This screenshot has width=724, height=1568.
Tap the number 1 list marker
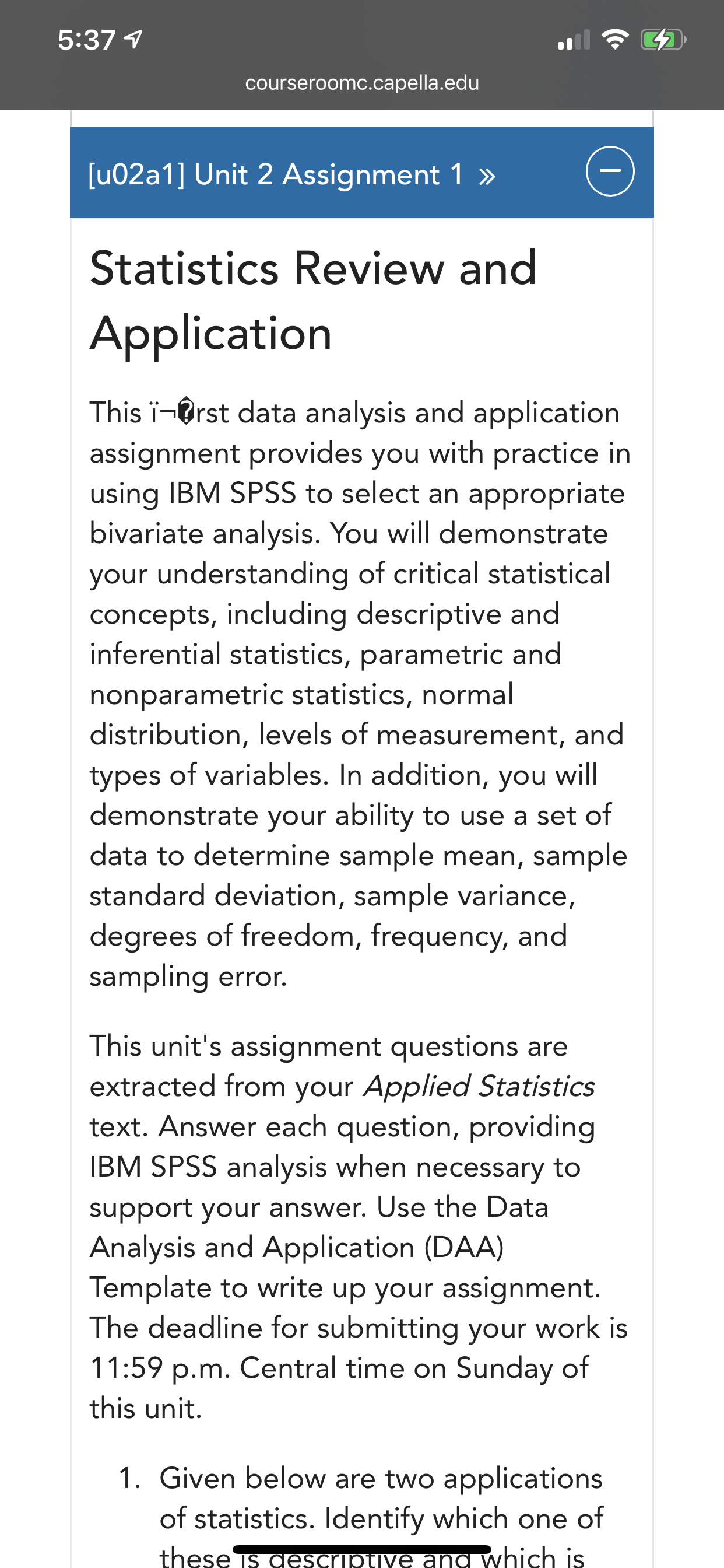(x=129, y=1479)
